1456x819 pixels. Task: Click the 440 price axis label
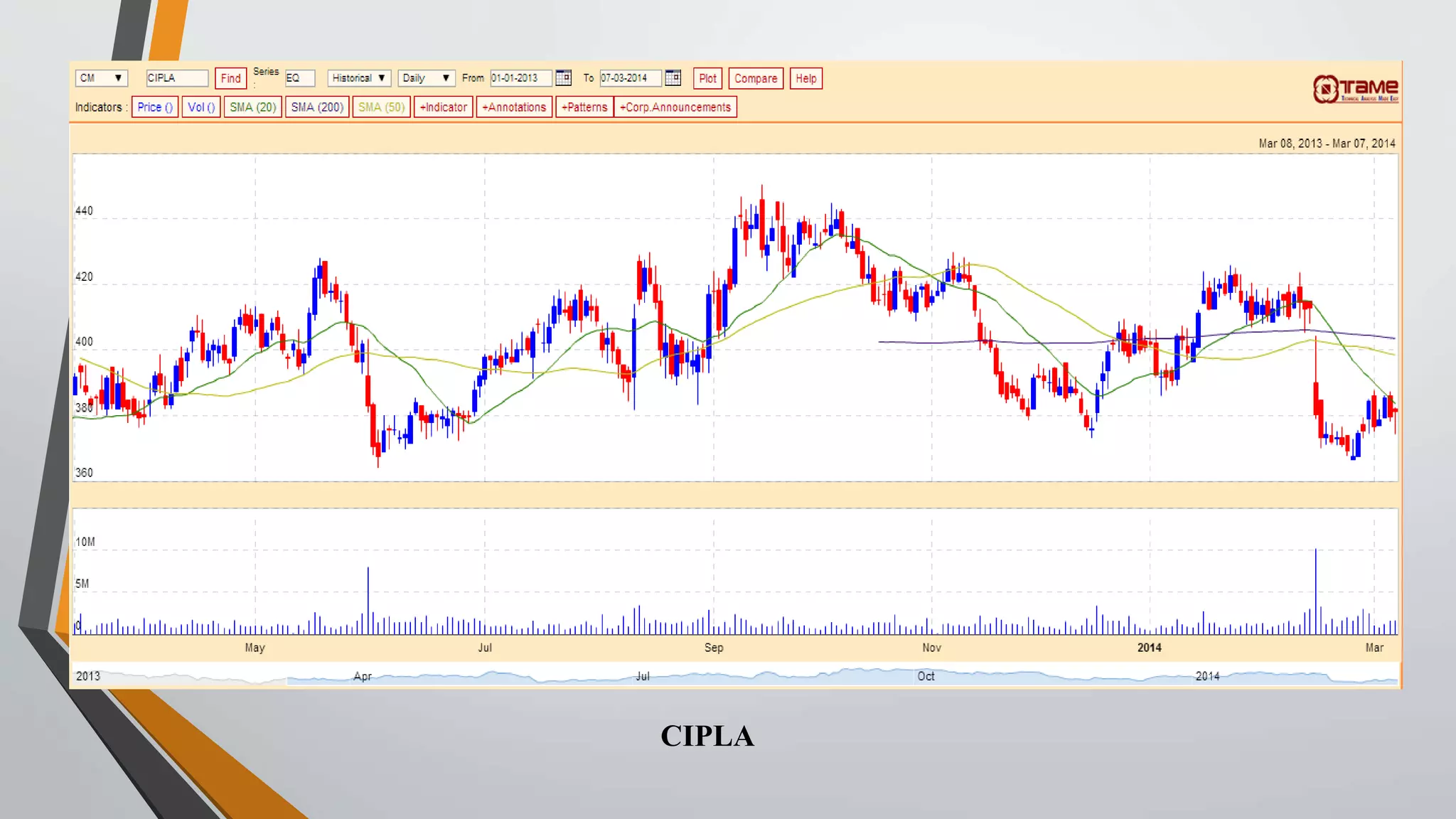point(84,211)
